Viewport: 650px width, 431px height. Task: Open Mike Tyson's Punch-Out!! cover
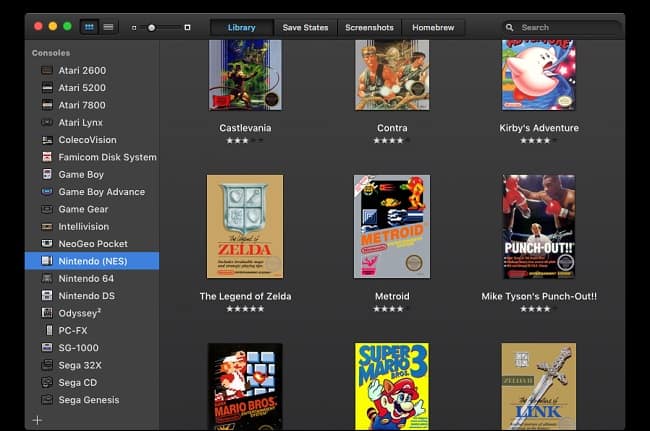(539, 227)
